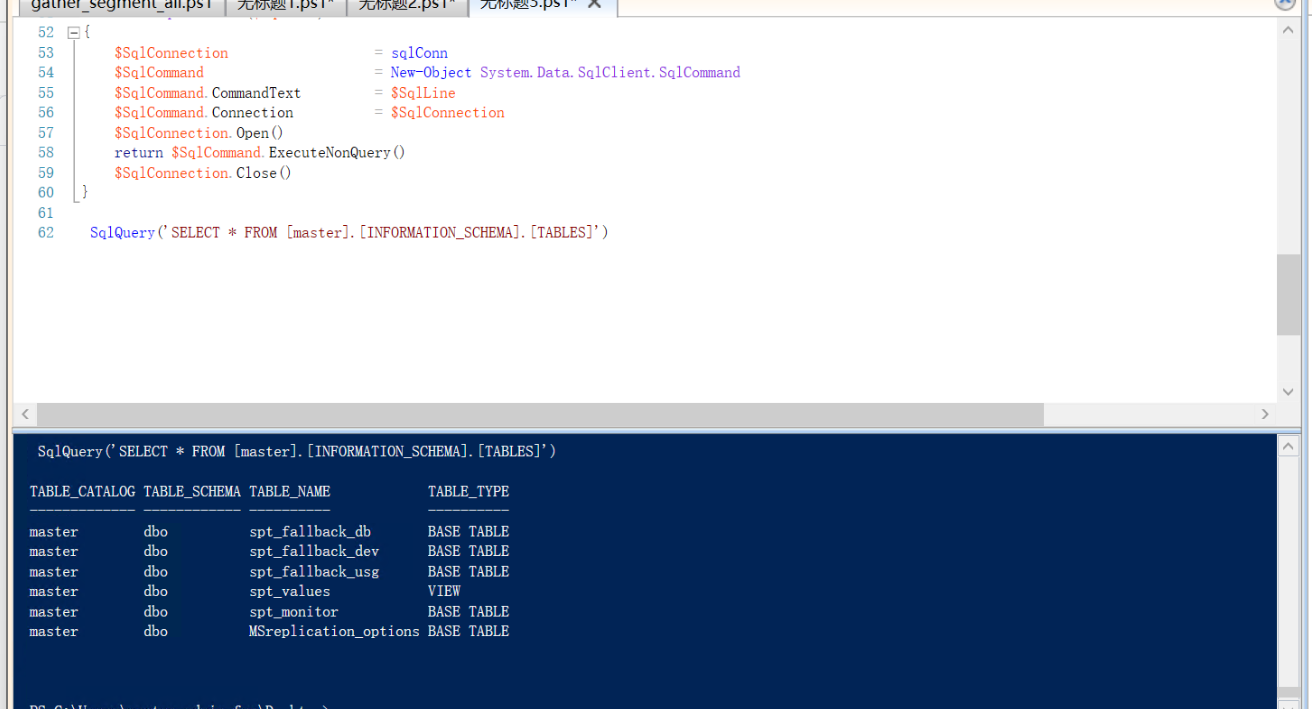Click spt_monitor in console output
Image resolution: width=1312 pixels, height=709 pixels.
[x=294, y=612]
